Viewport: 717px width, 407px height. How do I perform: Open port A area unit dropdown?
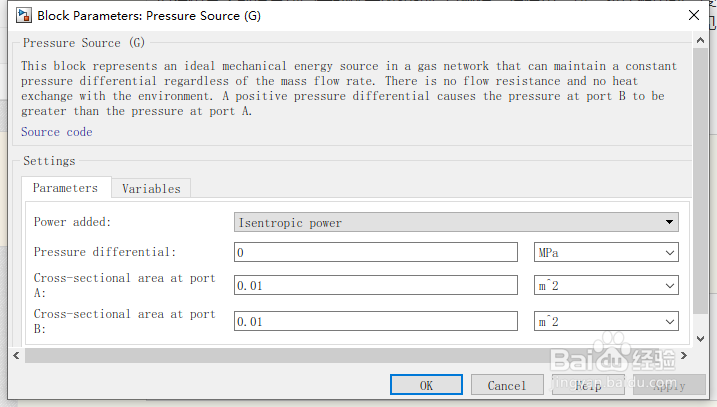point(606,286)
